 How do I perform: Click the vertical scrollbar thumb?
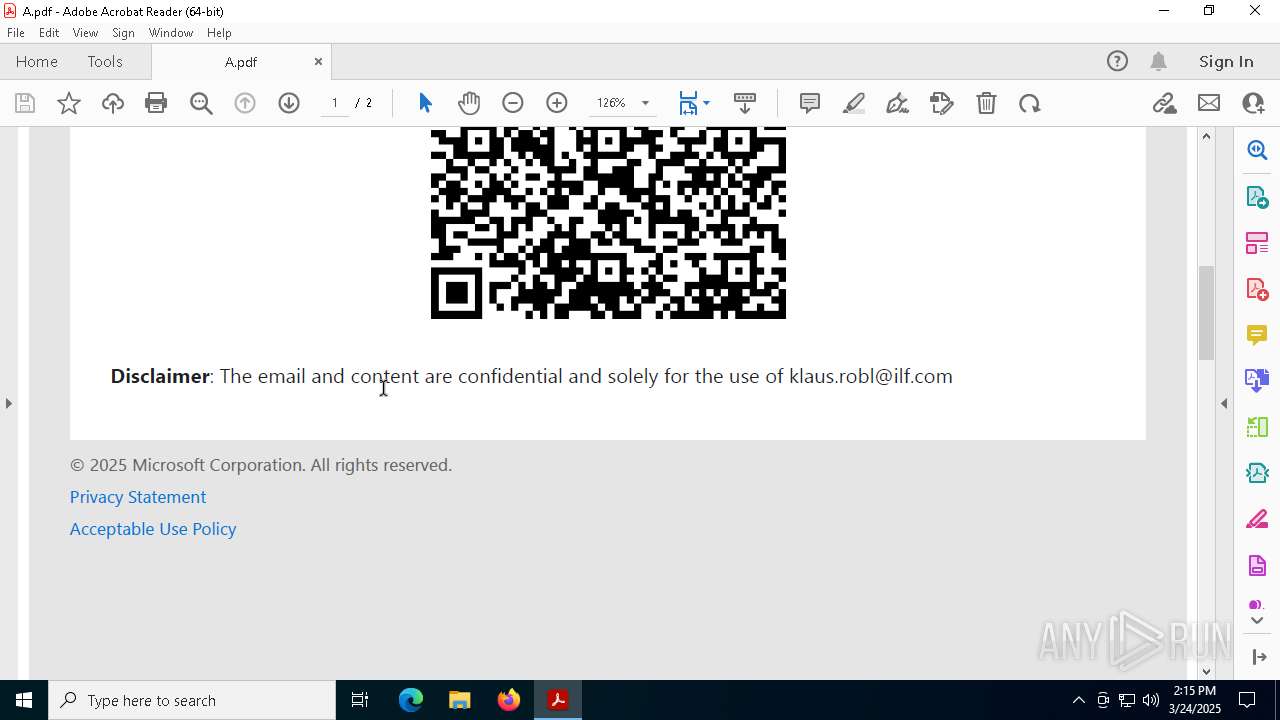pyautogui.click(x=1206, y=313)
